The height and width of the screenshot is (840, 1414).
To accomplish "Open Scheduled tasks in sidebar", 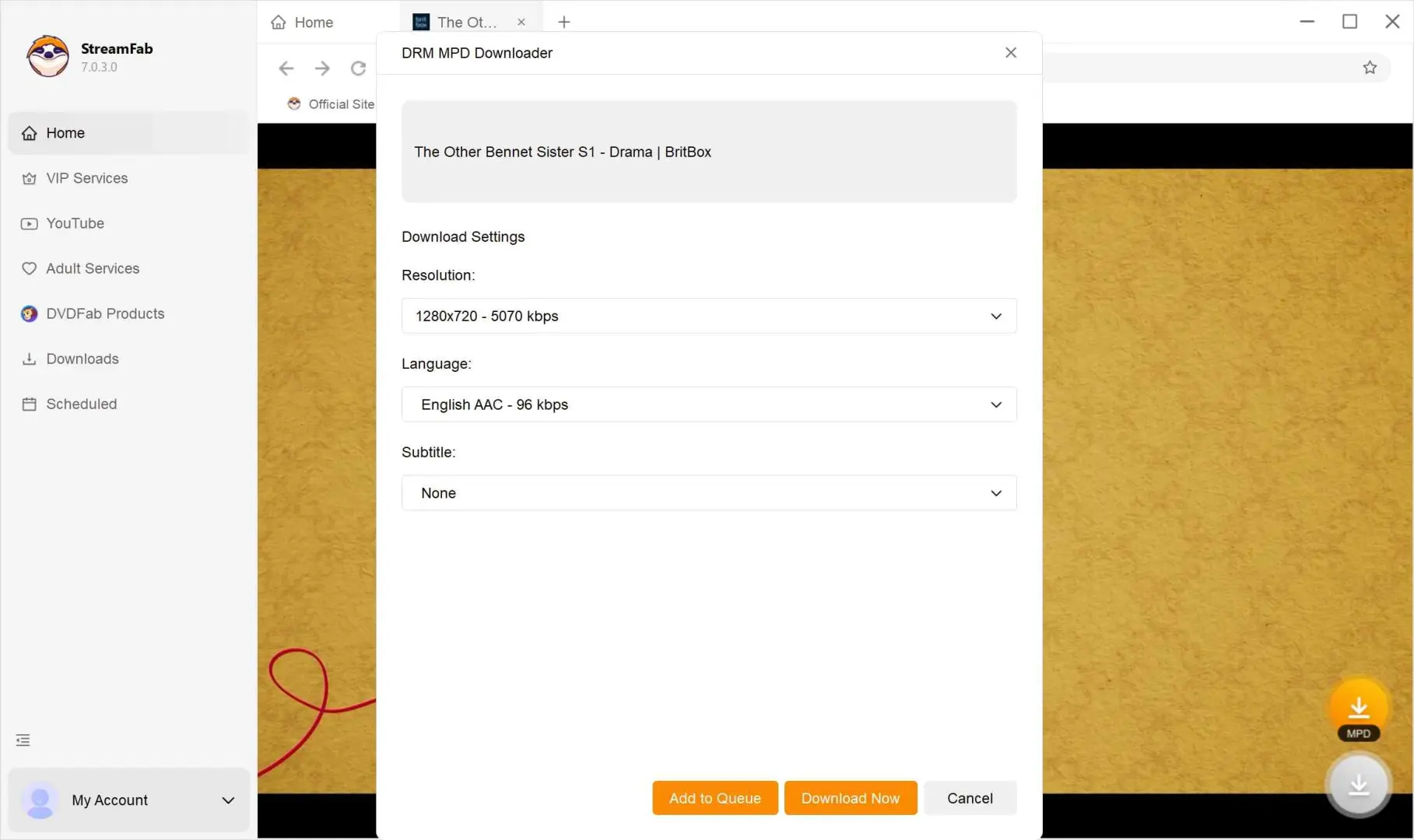I will (128, 404).
